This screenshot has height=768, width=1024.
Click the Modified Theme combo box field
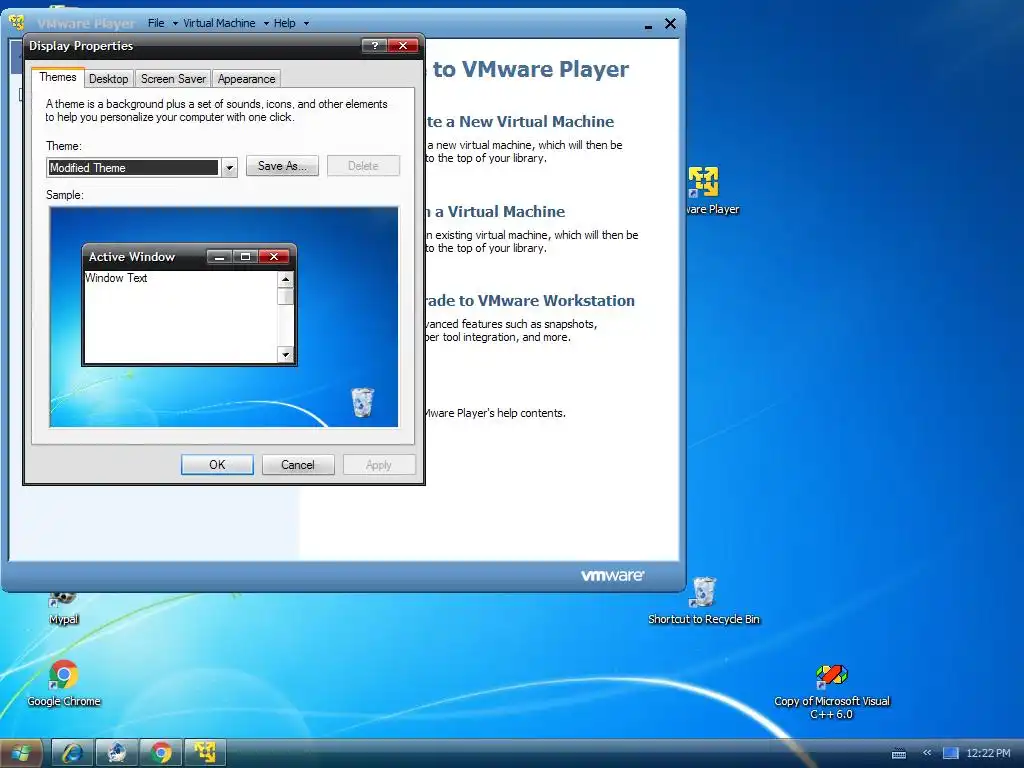[x=133, y=168]
